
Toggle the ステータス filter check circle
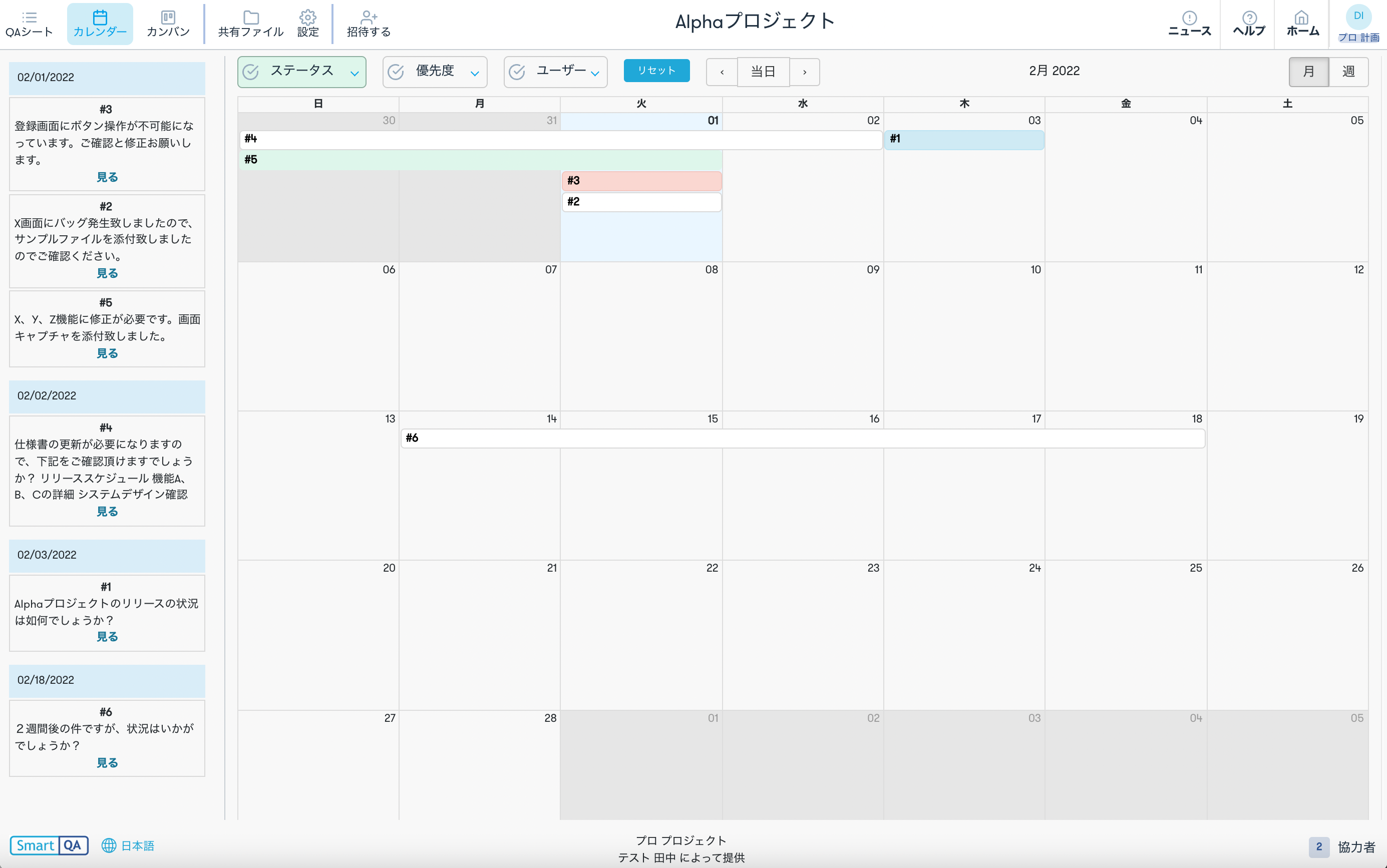(x=250, y=72)
